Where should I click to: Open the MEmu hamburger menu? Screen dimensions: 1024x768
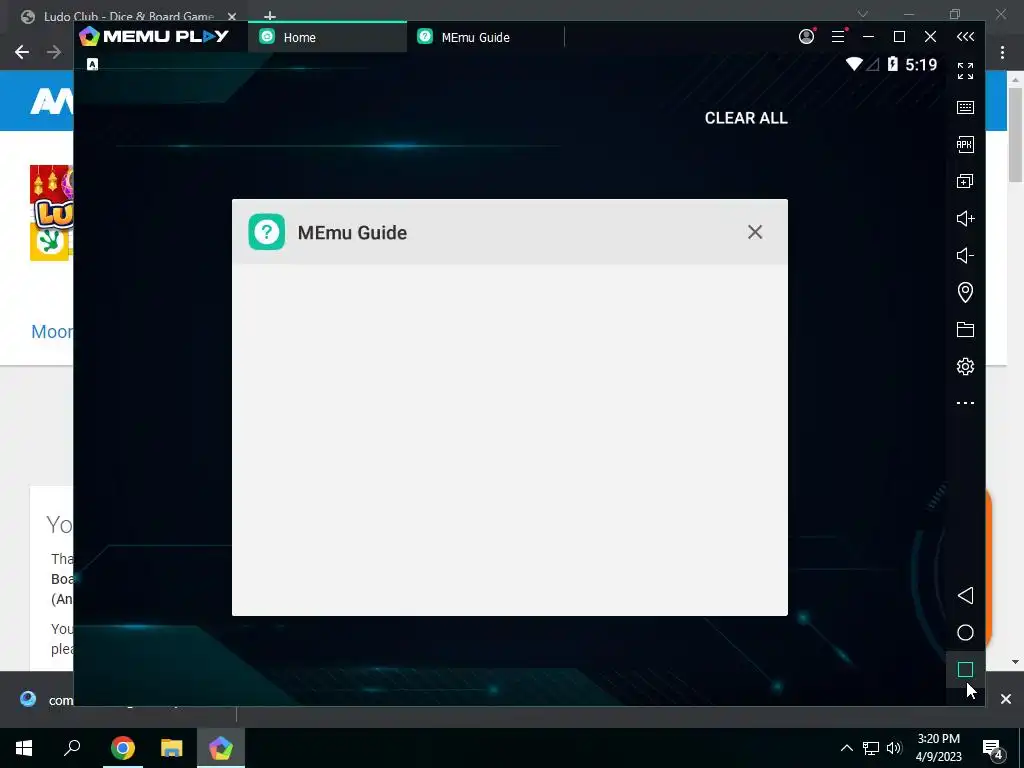pyautogui.click(x=838, y=37)
